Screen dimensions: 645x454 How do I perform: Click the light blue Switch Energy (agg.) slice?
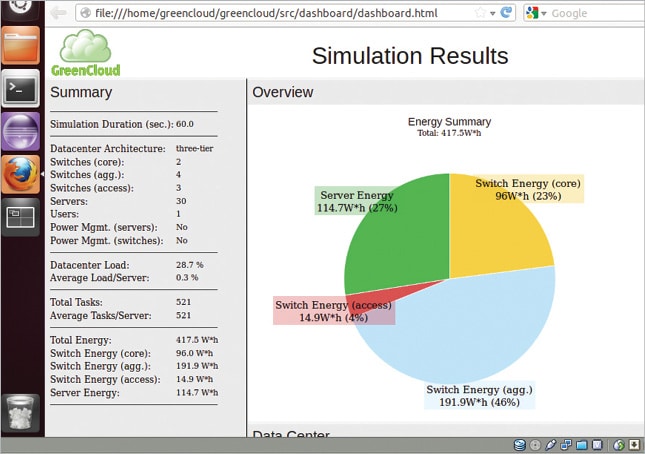(x=473, y=329)
